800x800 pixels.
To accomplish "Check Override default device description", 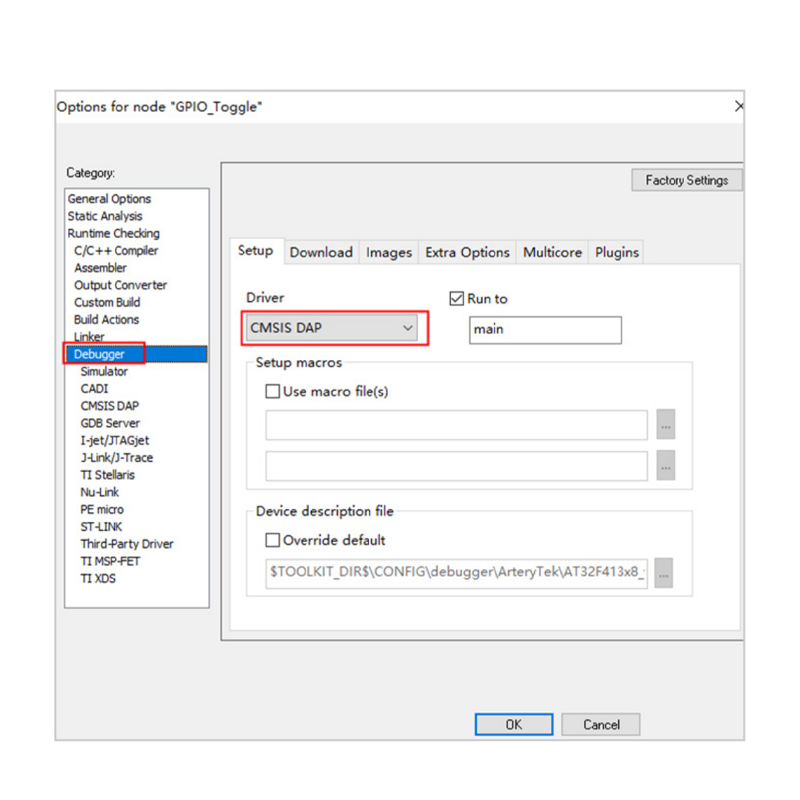I will point(273,540).
